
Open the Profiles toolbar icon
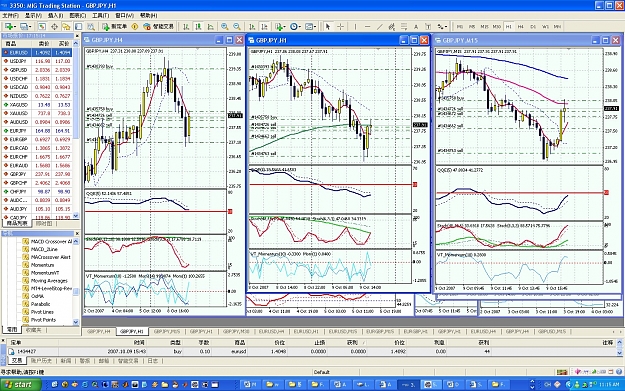(25, 27)
